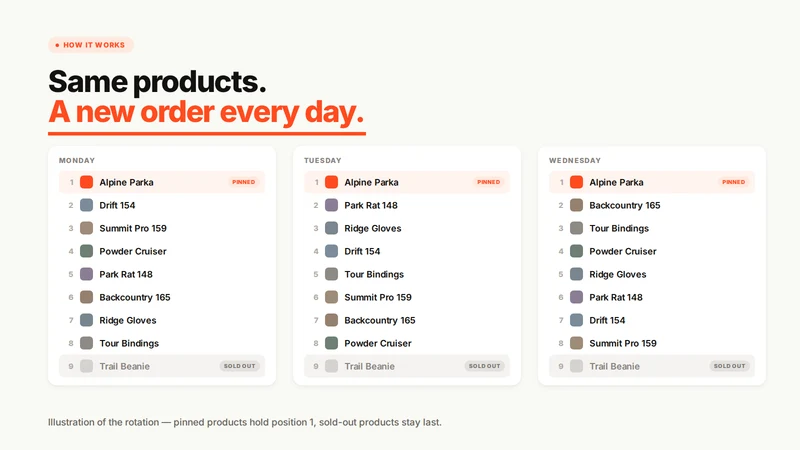Select Trail Beanie in the Monday list
The height and width of the screenshot is (450, 800).
162,366
